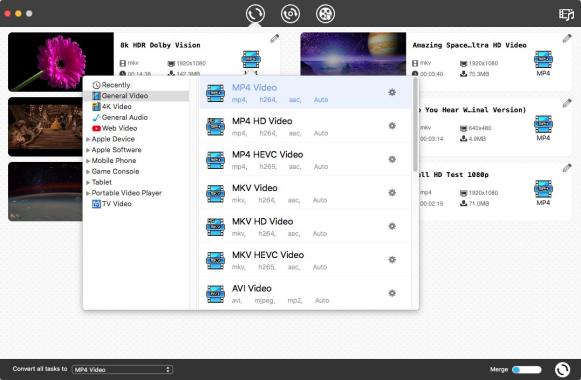Choose the MKV HEVC Video format

click(305, 260)
